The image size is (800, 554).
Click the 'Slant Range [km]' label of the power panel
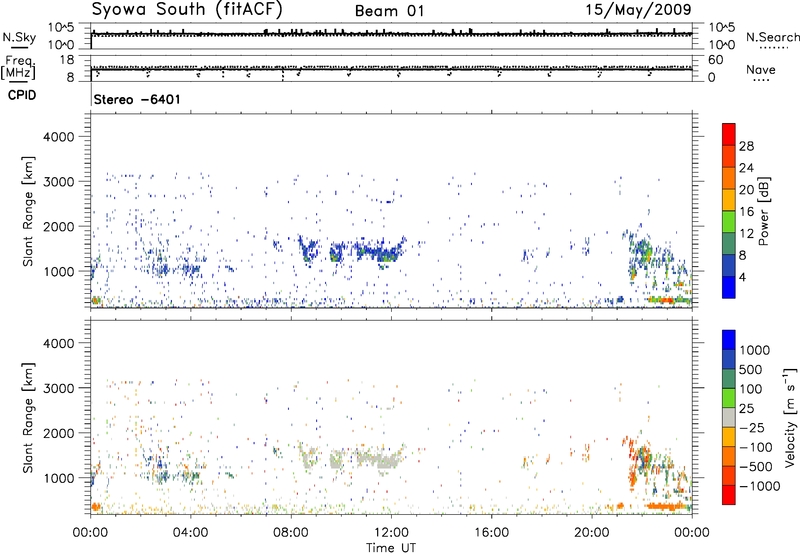pos(28,211)
